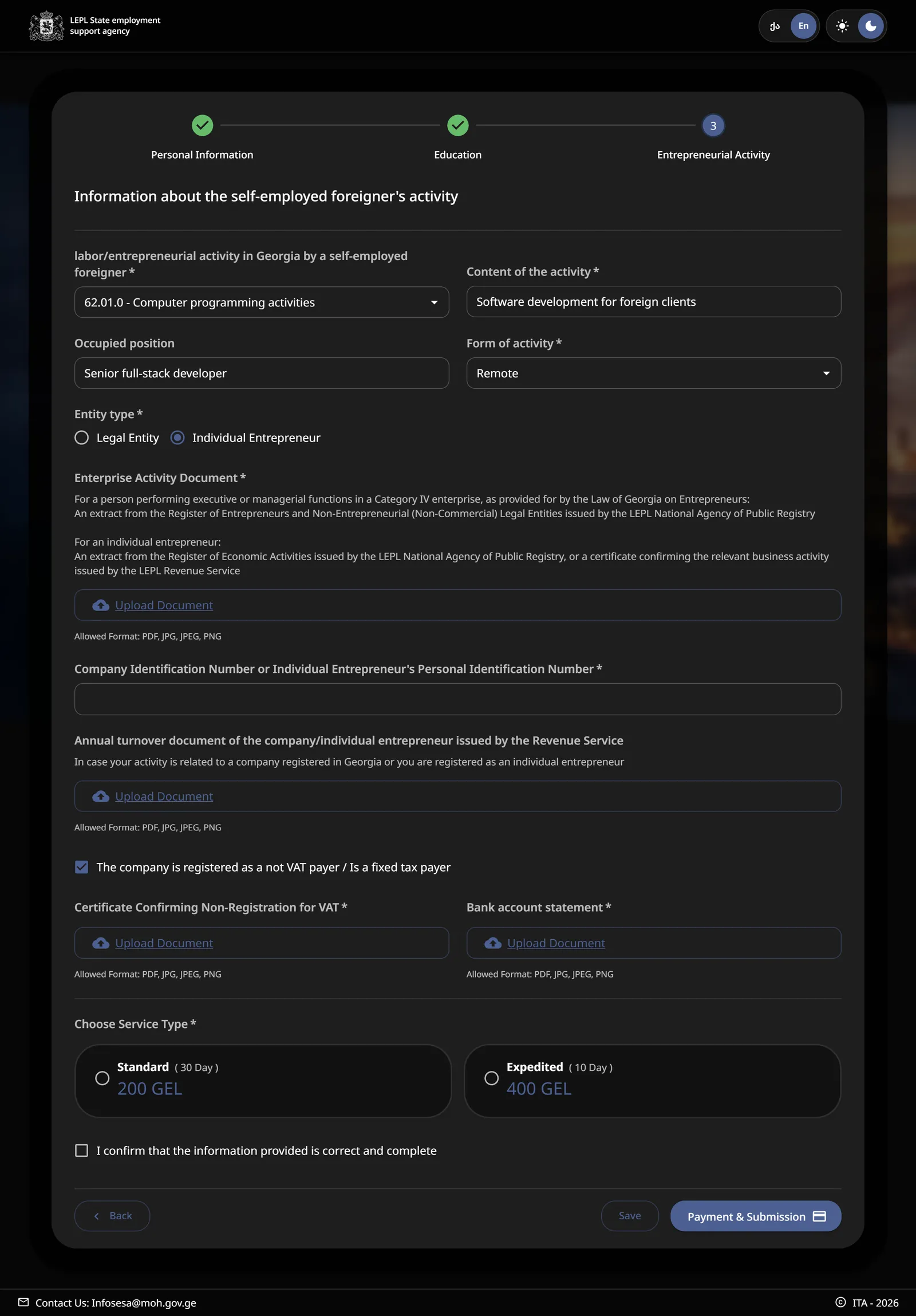Focus the Company Identification Number field
The width and height of the screenshot is (916, 1316).
pyautogui.click(x=457, y=699)
